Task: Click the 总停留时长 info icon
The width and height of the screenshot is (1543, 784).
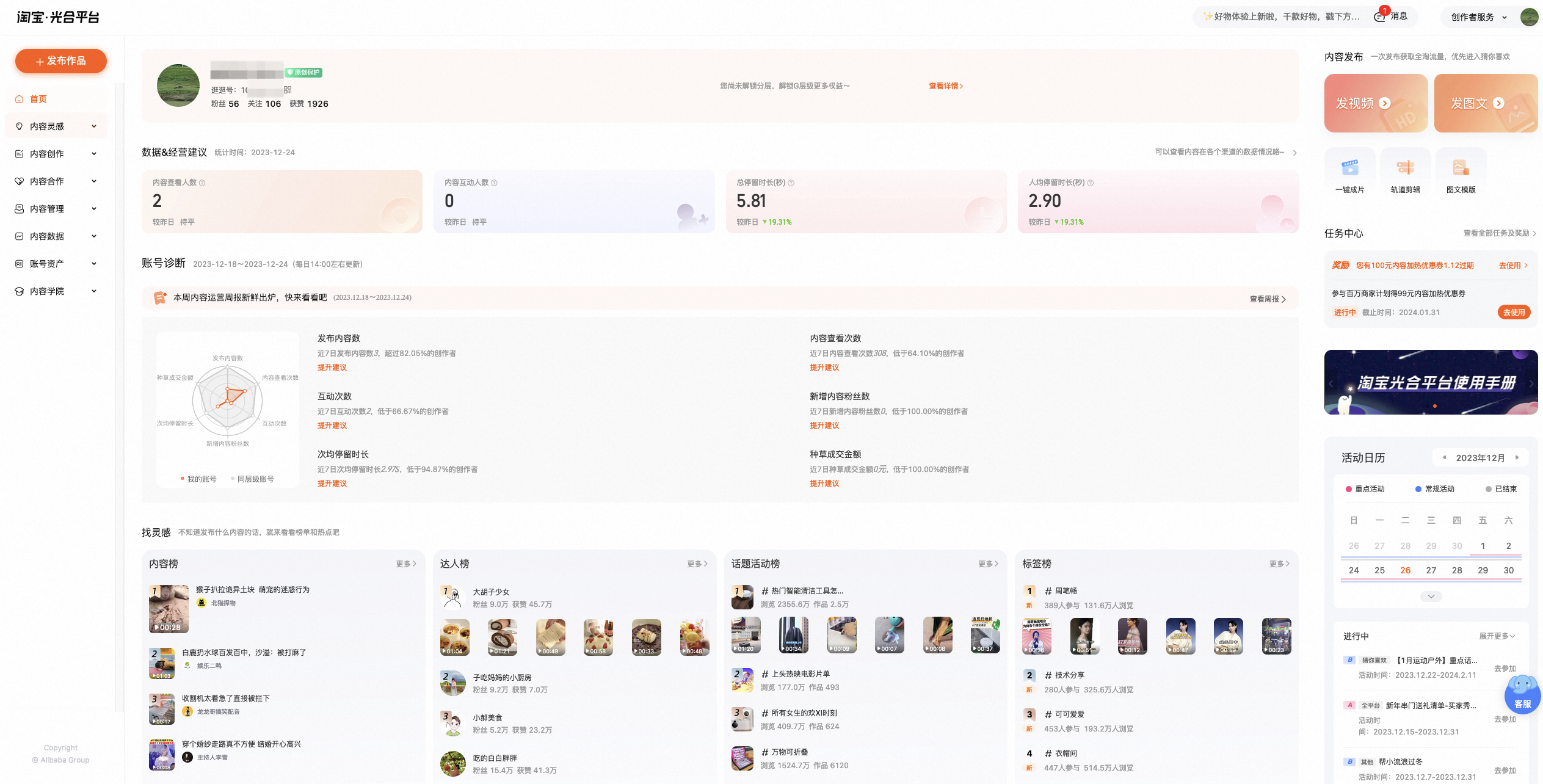Action: pos(791,183)
